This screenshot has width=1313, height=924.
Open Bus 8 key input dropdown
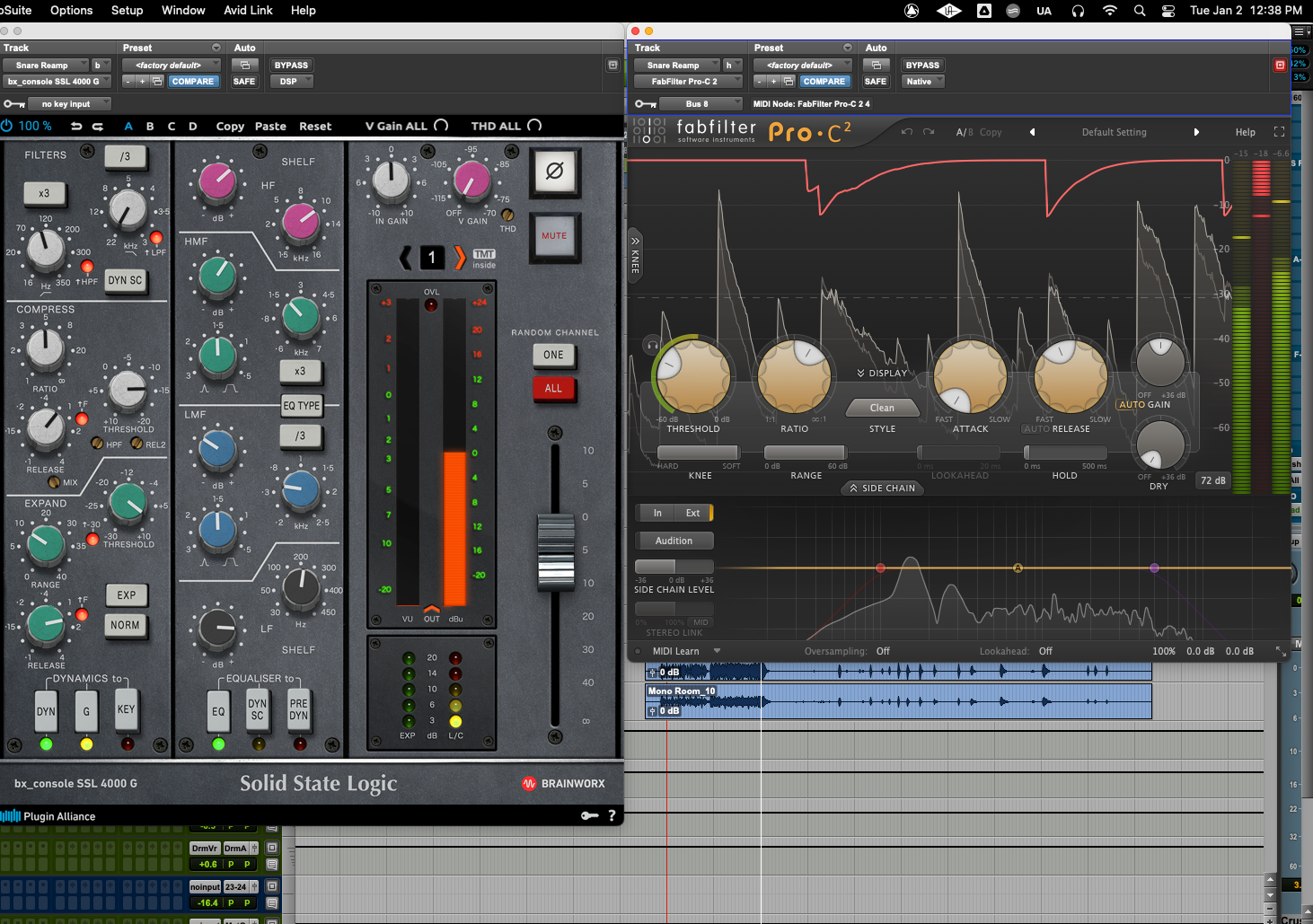[701, 104]
